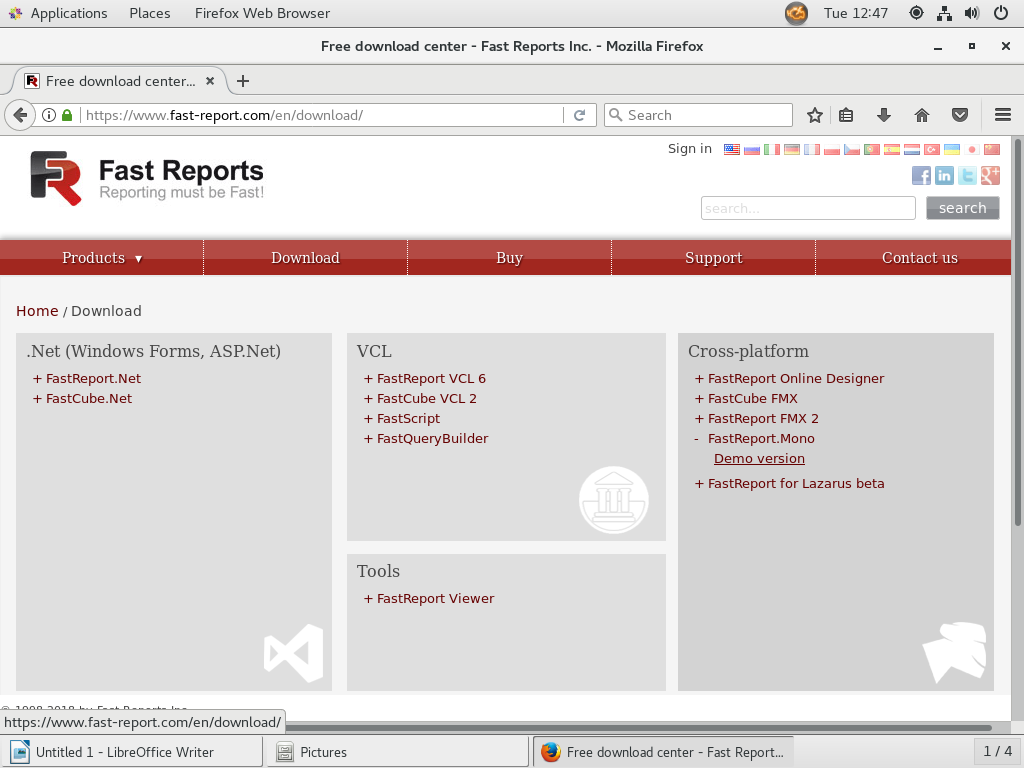The height and width of the screenshot is (768, 1024).
Task: Choose the Portuguese flag language icon
Action: click(872, 150)
